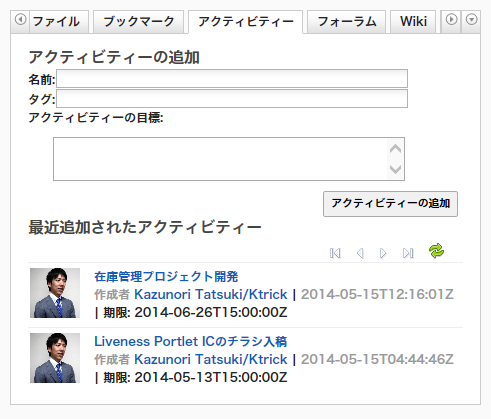The width and height of the screenshot is (491, 419).
Task: Go to previous page of activities
Action: coord(360,253)
